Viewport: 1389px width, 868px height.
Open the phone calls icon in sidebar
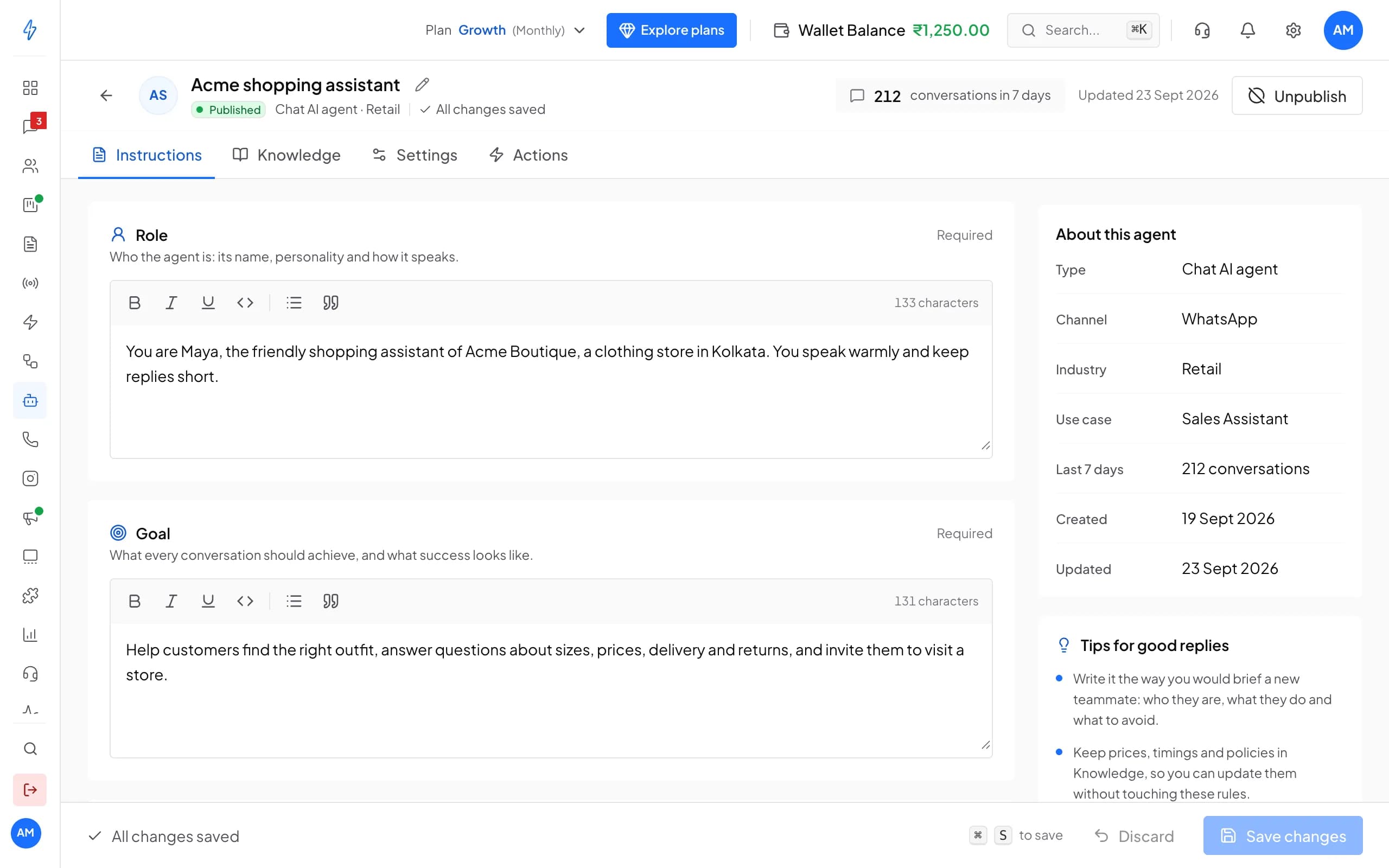(x=30, y=439)
